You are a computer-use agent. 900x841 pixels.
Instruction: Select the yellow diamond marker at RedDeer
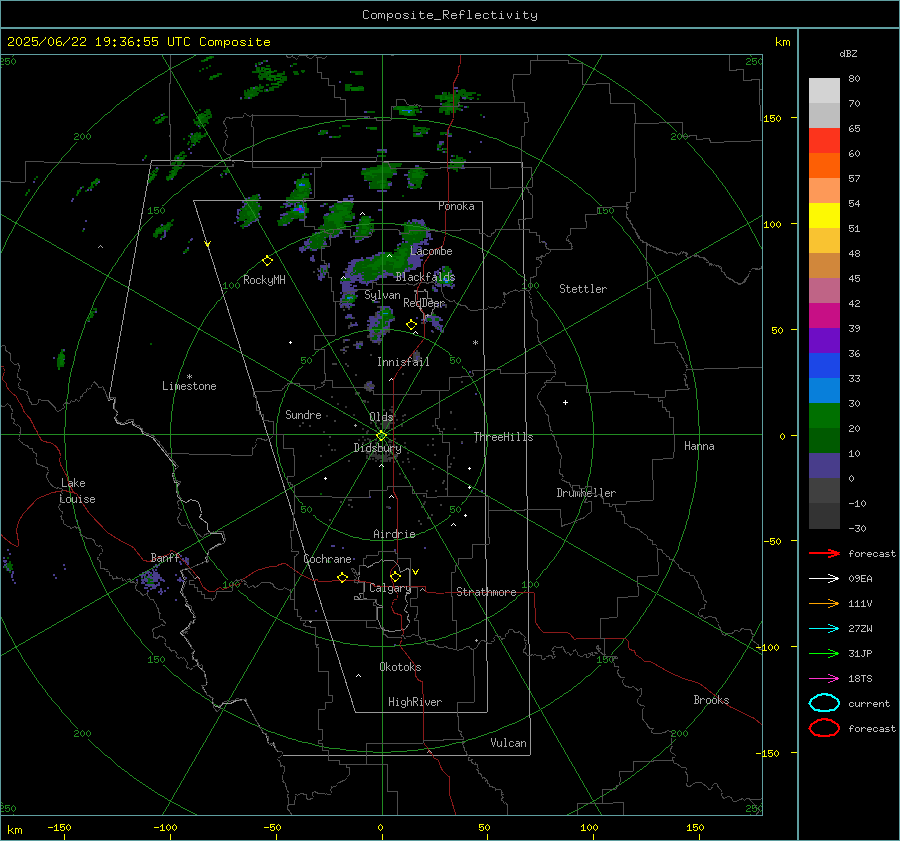point(411,325)
